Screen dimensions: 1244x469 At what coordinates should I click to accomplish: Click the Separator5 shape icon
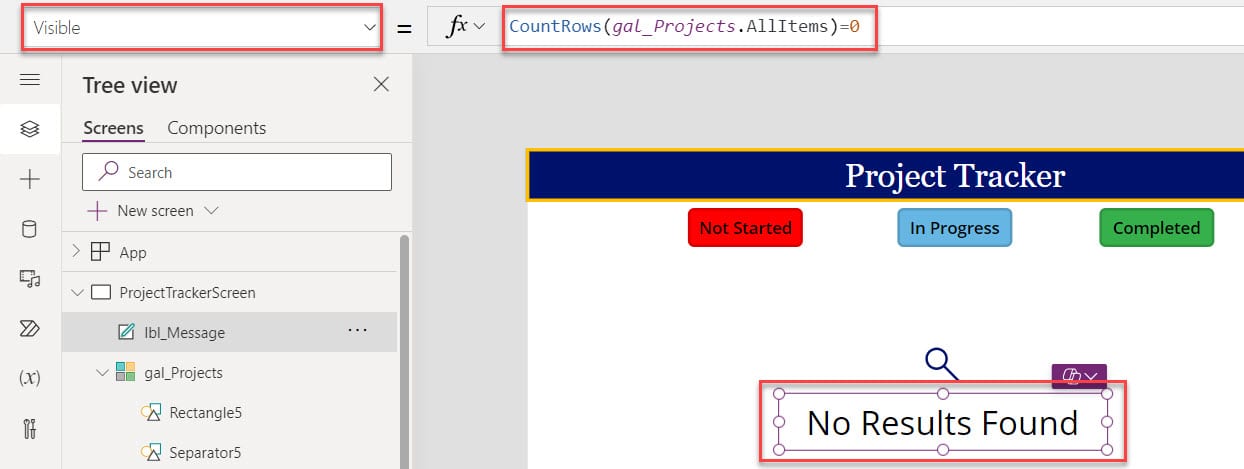[151, 452]
